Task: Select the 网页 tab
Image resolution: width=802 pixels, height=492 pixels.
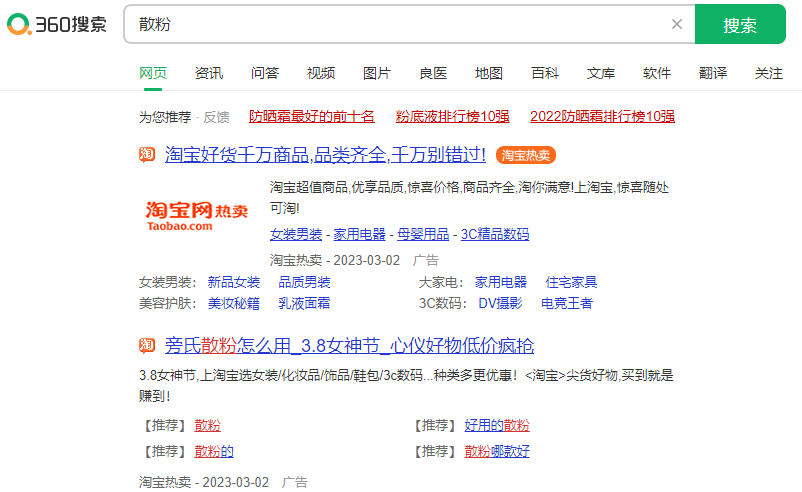Action: tap(153, 73)
